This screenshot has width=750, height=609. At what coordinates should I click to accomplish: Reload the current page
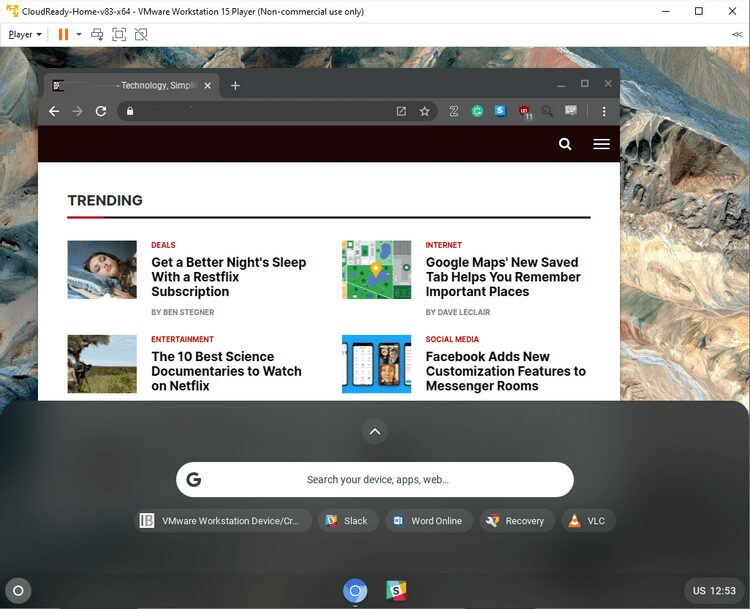click(101, 111)
